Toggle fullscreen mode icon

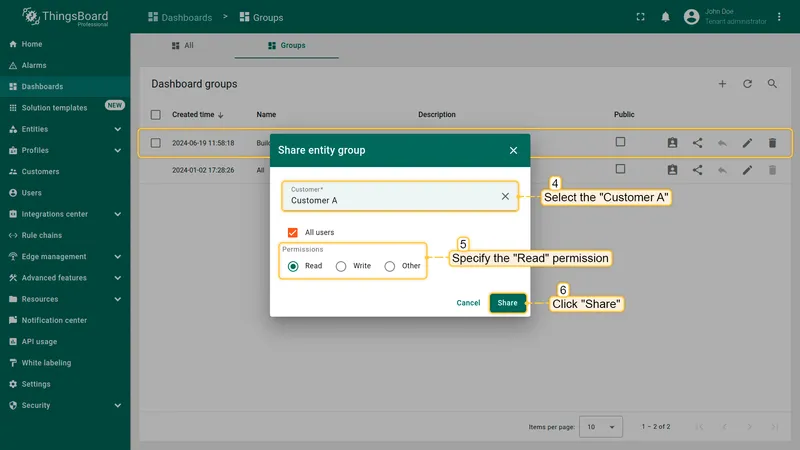(640, 17)
